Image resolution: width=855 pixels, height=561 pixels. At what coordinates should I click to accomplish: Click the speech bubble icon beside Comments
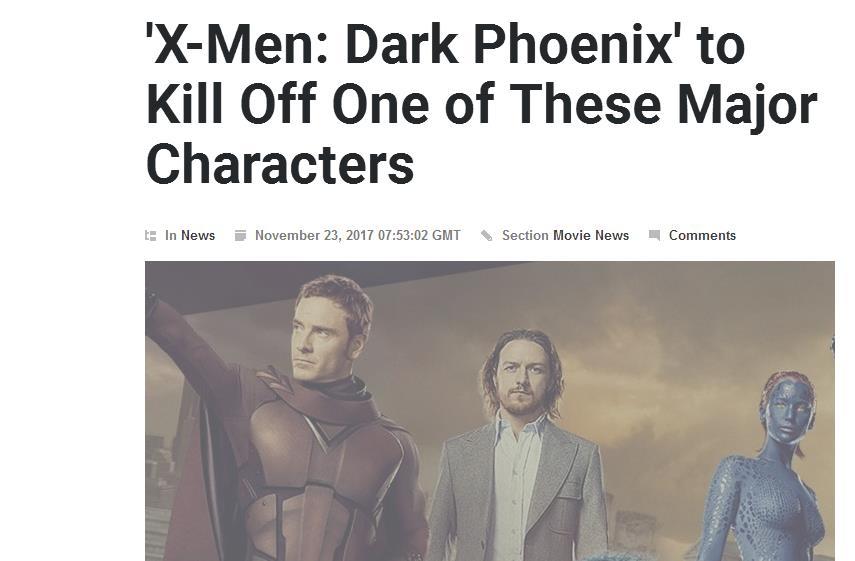click(654, 236)
